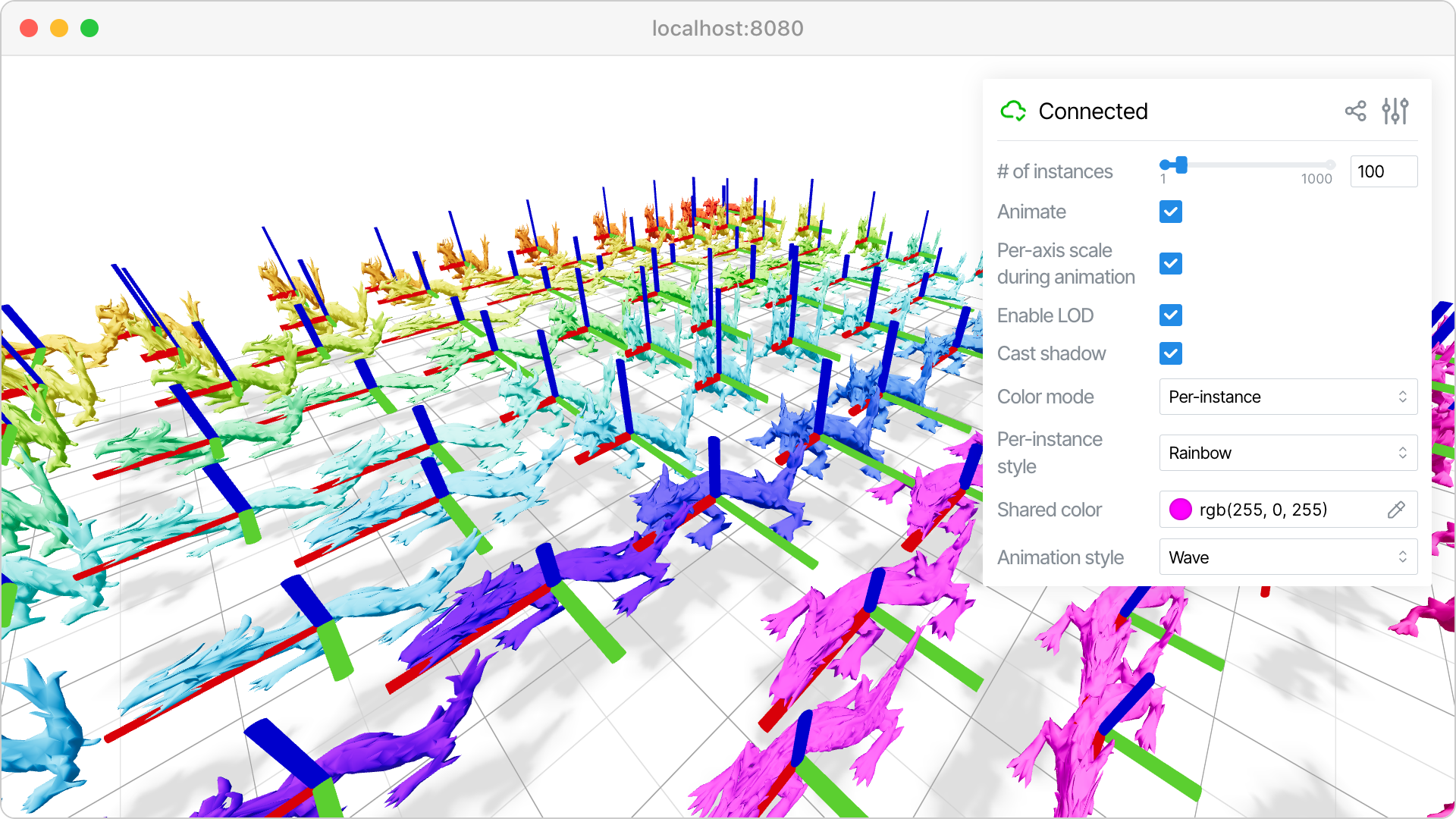Click the yellow minimize window button
1456x819 pixels.
click(59, 28)
